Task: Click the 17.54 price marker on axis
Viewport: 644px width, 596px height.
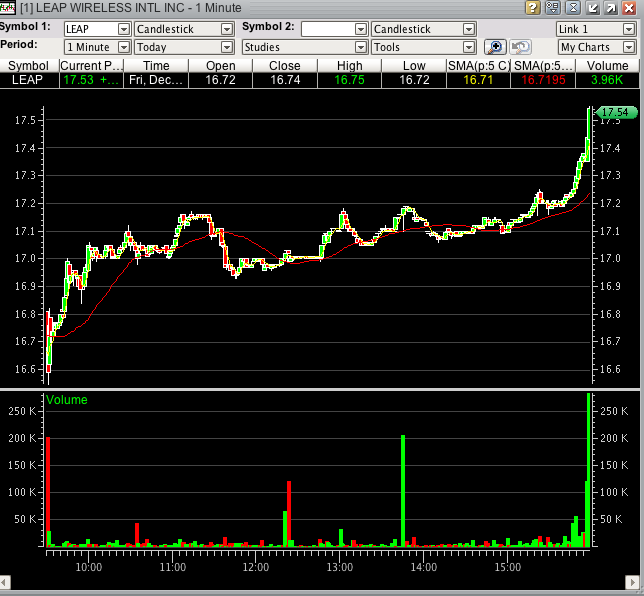Action: (615, 113)
